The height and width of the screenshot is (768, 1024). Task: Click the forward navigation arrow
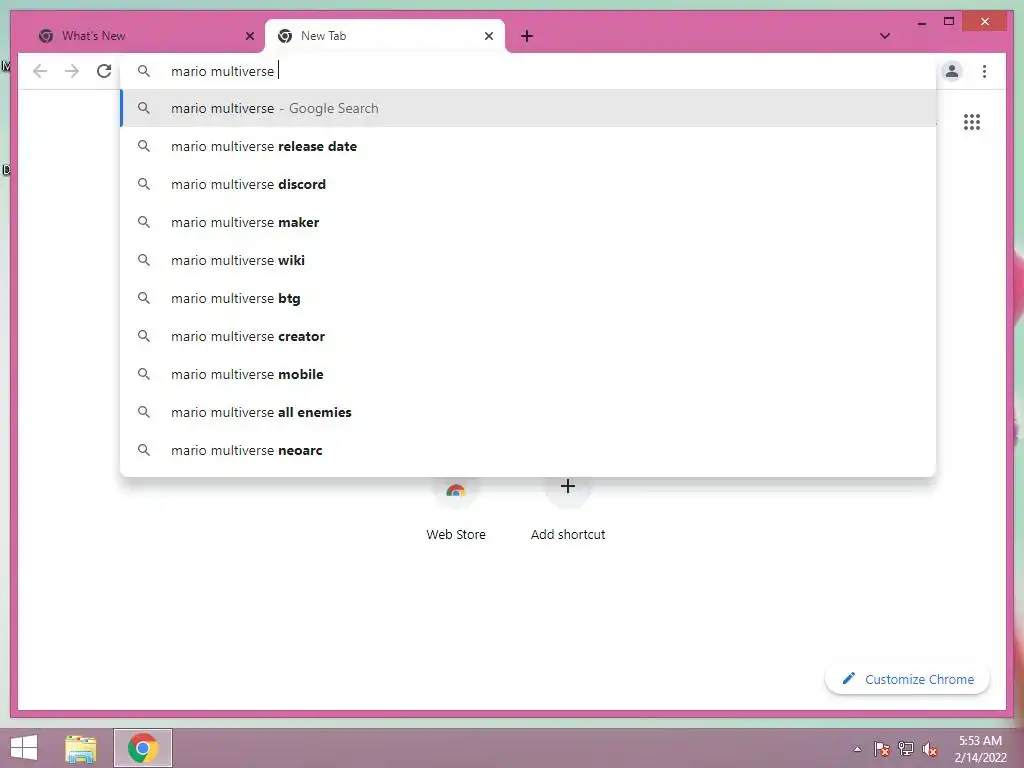(x=72, y=71)
